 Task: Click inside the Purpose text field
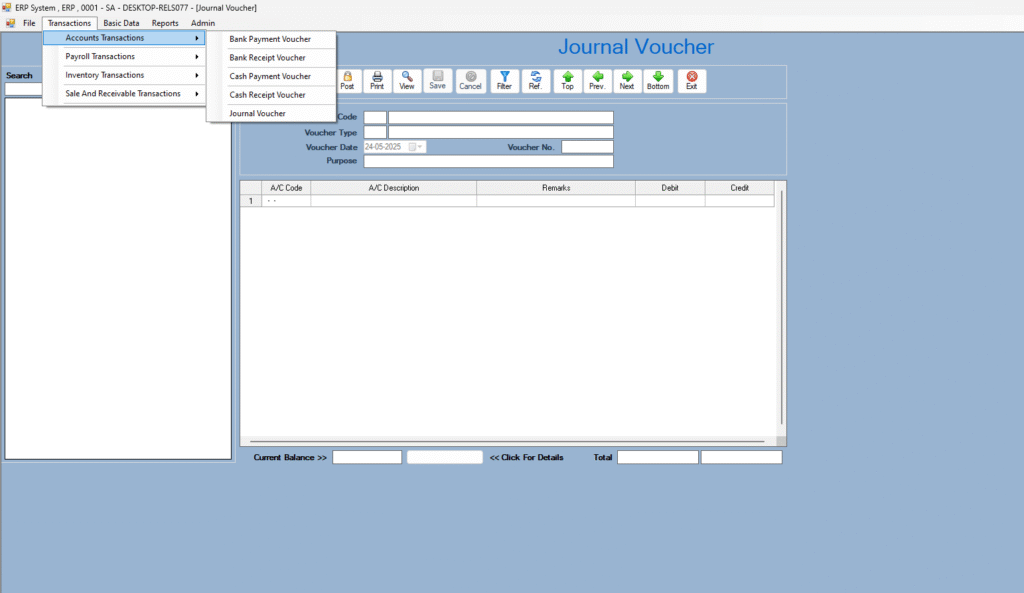[x=488, y=161]
